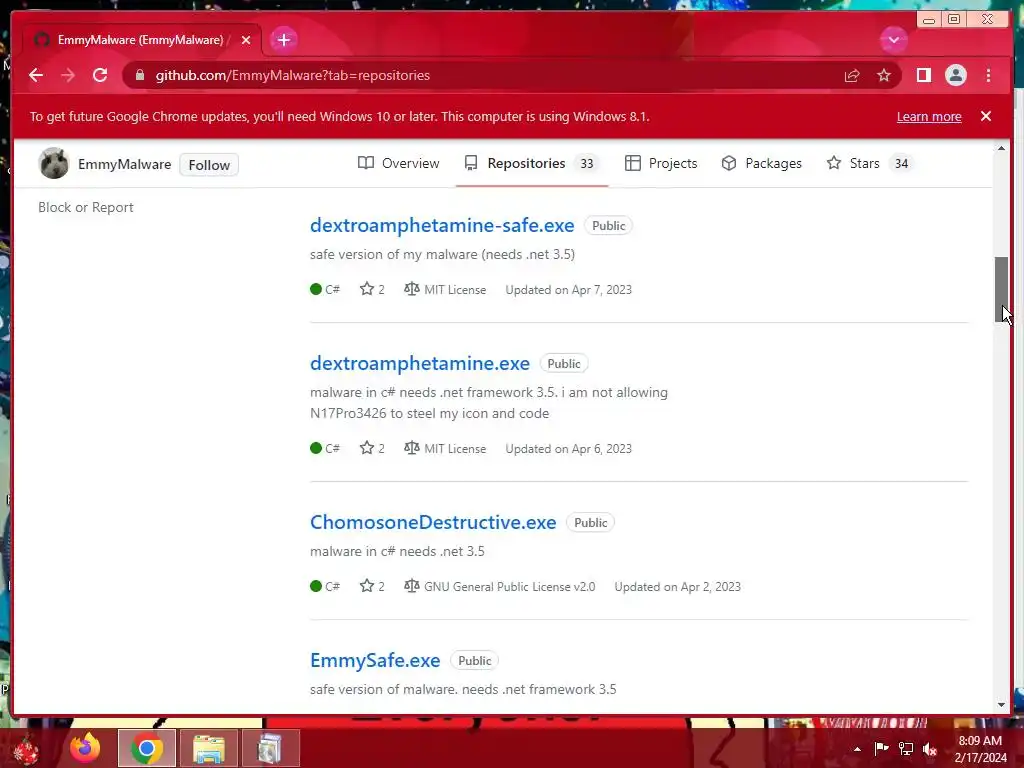Image resolution: width=1024 pixels, height=768 pixels.
Task: Expand tab search dropdown arrow
Action: (893, 40)
